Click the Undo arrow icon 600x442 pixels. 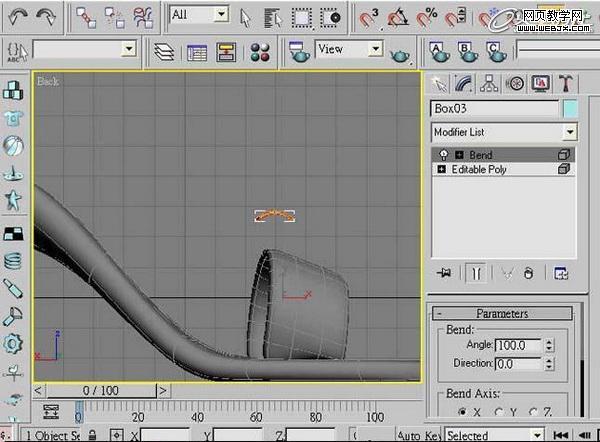click(x=18, y=17)
